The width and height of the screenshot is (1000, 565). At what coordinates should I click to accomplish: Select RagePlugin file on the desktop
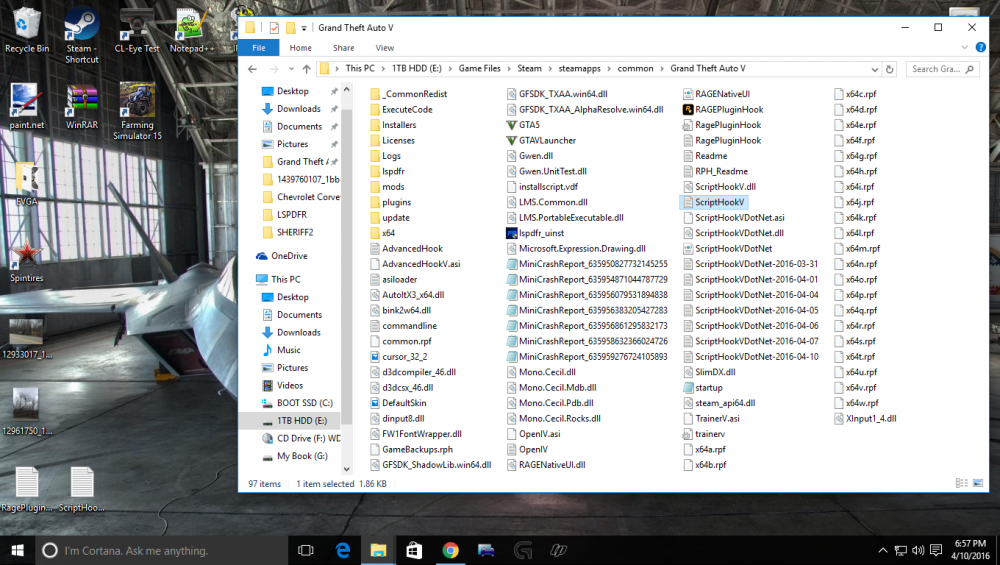(x=26, y=490)
